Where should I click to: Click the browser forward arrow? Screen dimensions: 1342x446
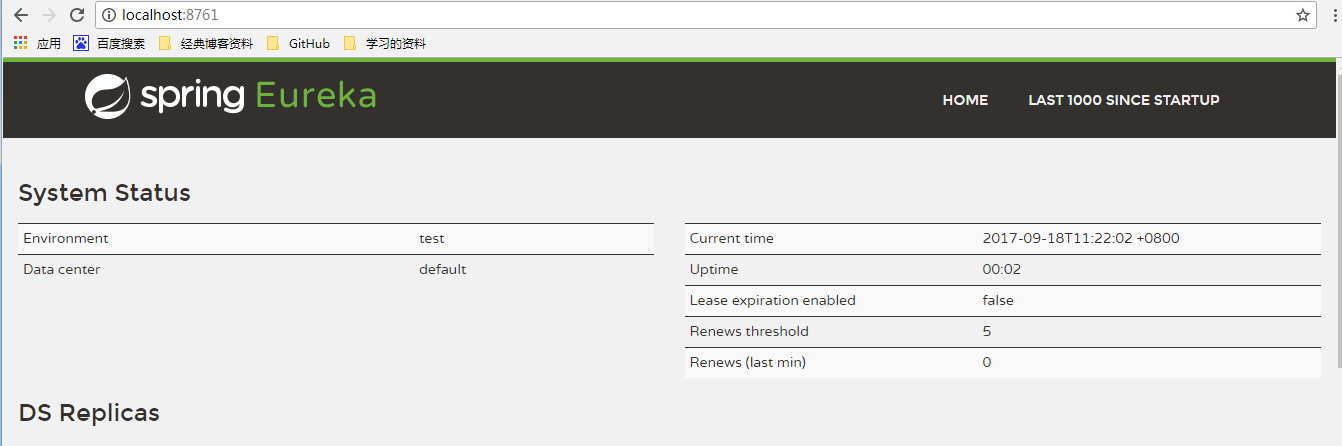point(48,15)
